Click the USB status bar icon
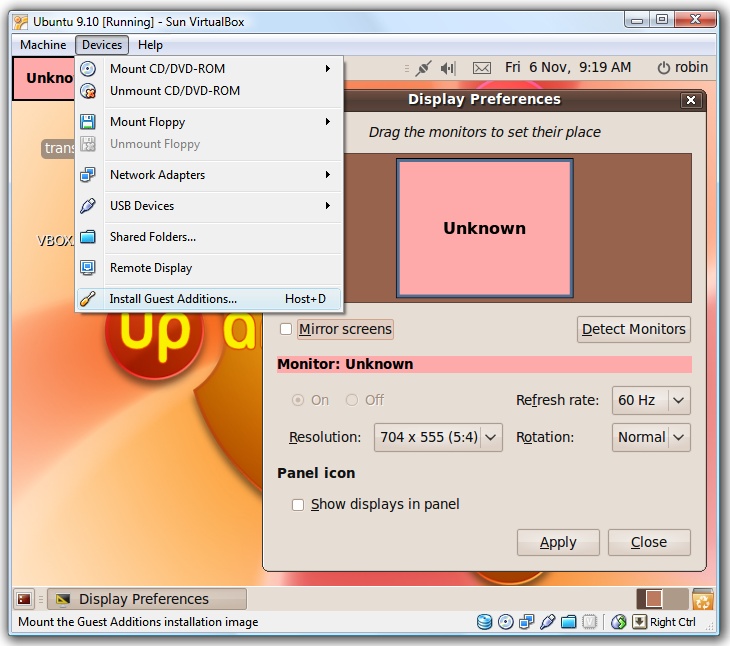 click(548, 622)
